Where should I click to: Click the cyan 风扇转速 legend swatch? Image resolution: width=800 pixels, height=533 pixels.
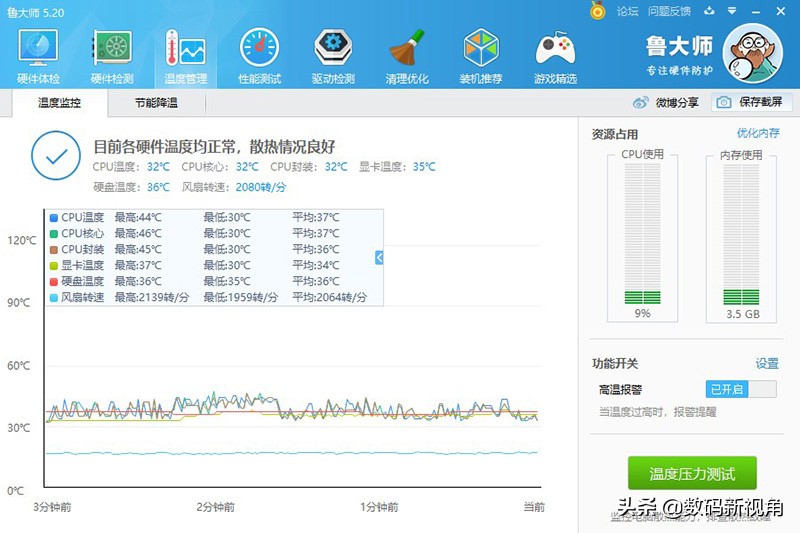pyautogui.click(x=54, y=297)
